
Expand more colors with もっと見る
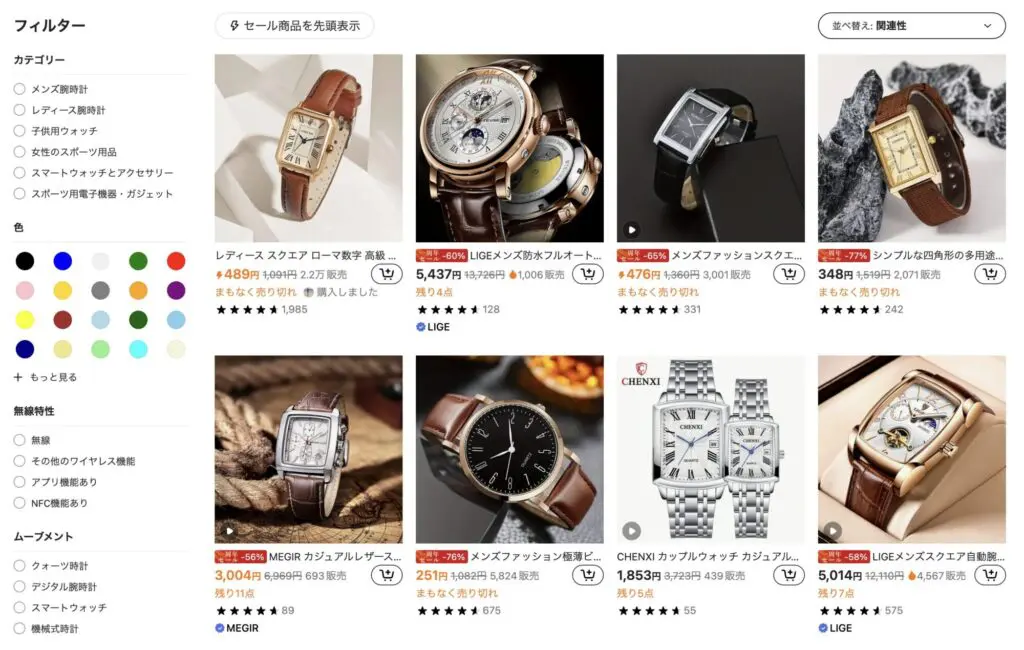pos(45,377)
